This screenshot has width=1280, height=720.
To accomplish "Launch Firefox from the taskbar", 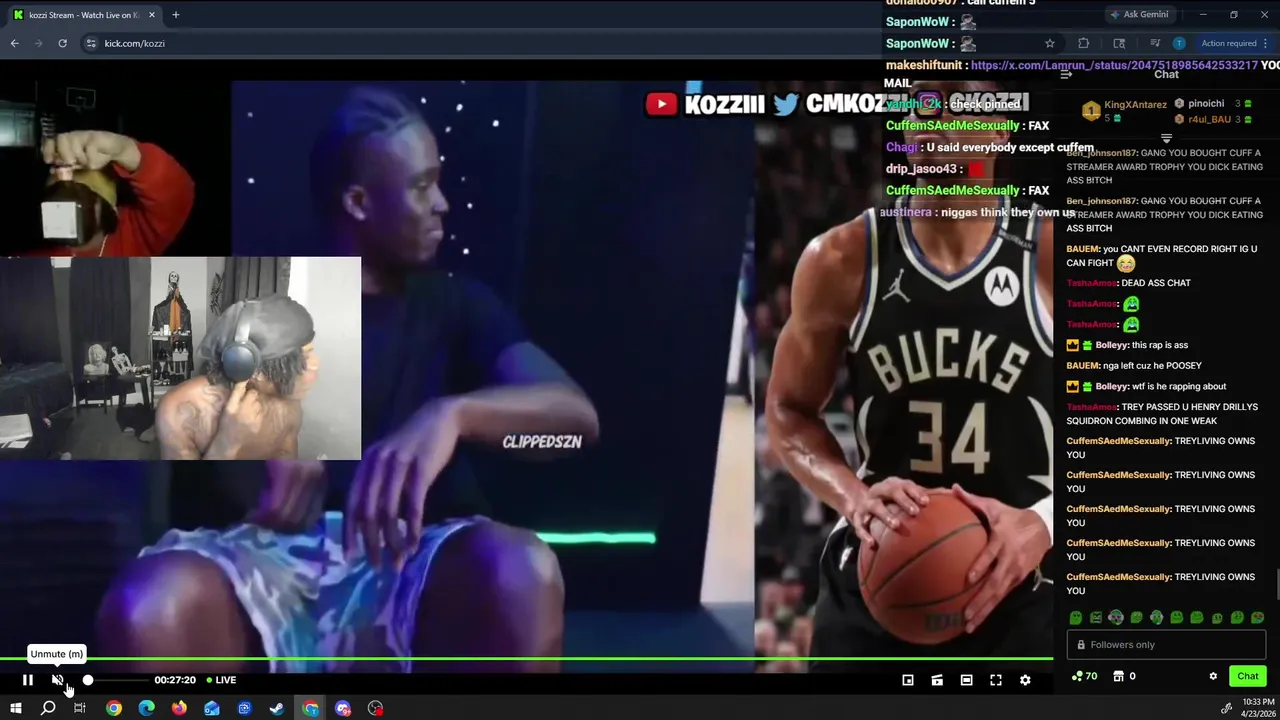I will (x=179, y=708).
